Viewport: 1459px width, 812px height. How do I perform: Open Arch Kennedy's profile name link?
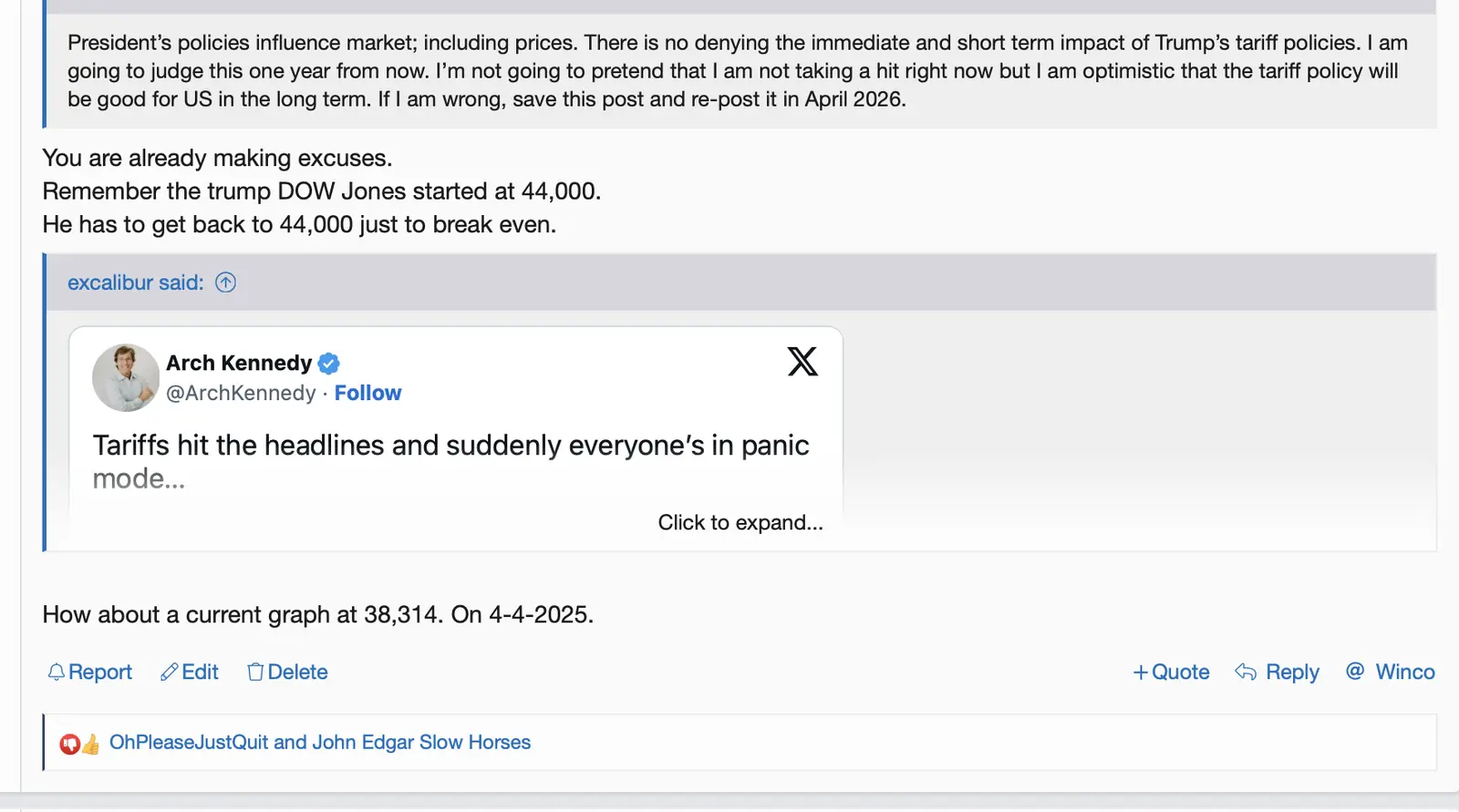point(239,363)
